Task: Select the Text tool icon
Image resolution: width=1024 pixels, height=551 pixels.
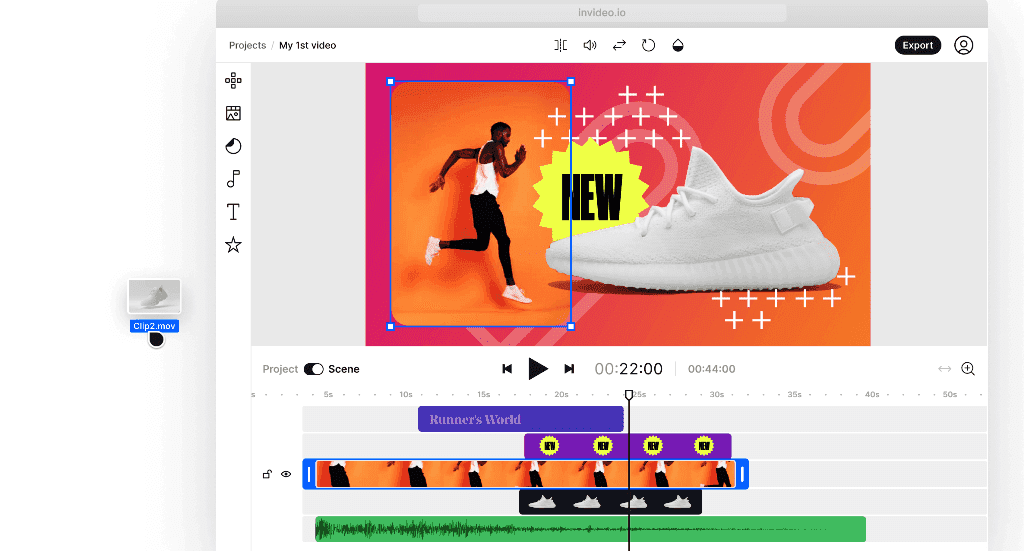Action: click(x=233, y=212)
